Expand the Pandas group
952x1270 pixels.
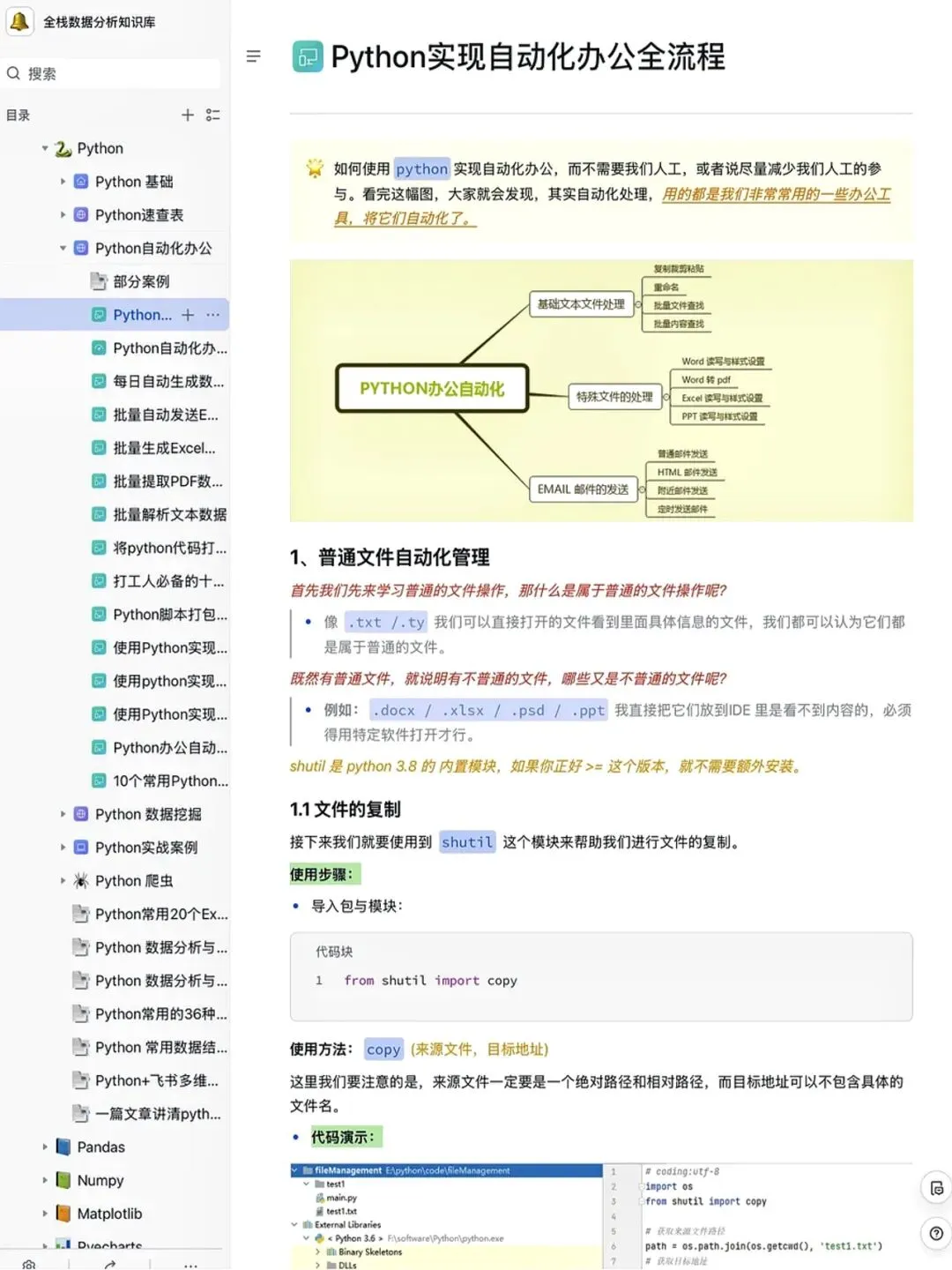(45, 1147)
